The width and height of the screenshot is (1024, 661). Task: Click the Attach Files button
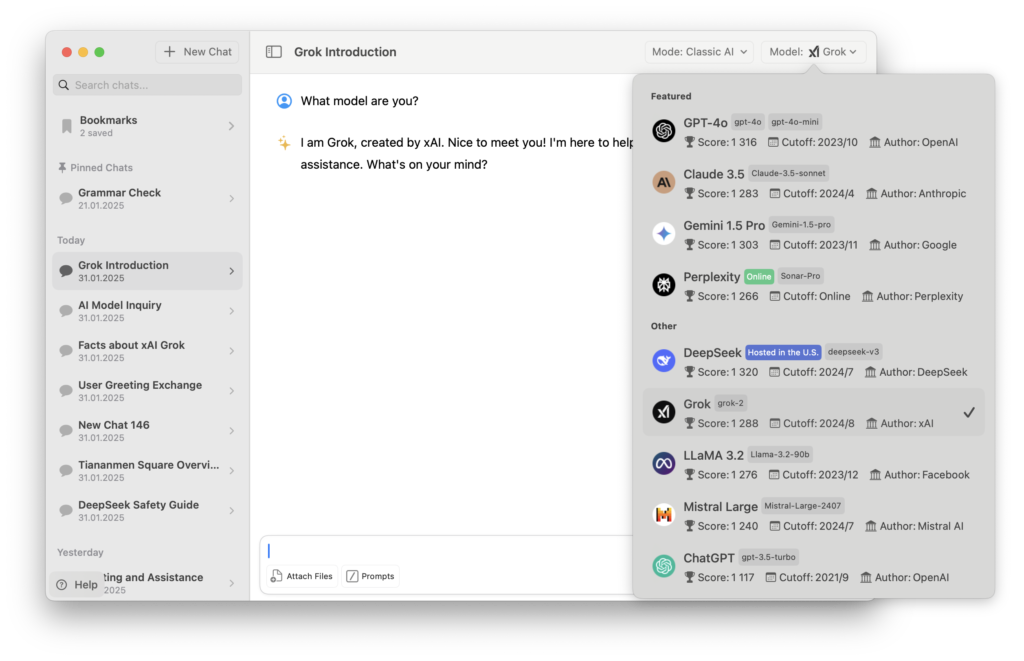click(302, 576)
